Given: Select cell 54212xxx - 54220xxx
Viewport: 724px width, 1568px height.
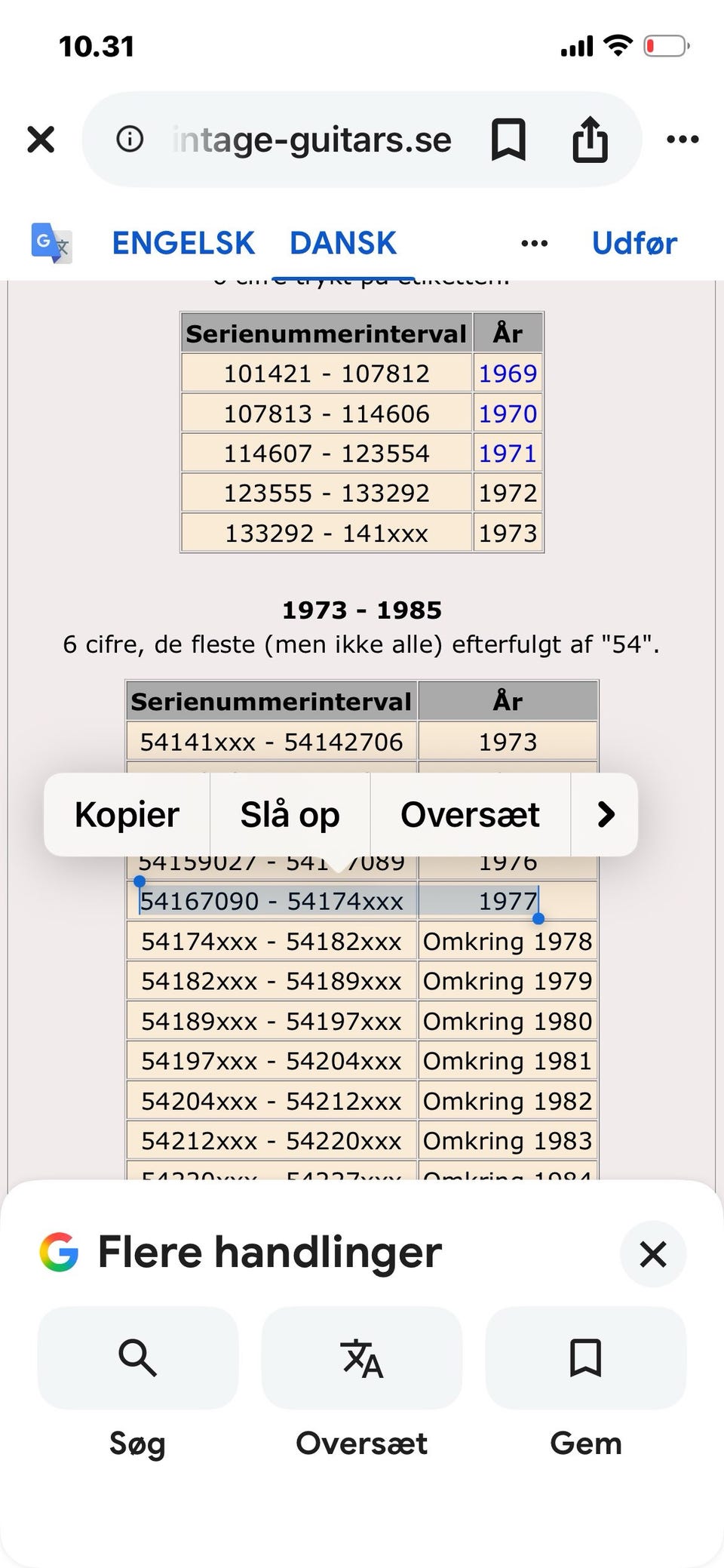Looking at the screenshot, I should (x=271, y=1141).
